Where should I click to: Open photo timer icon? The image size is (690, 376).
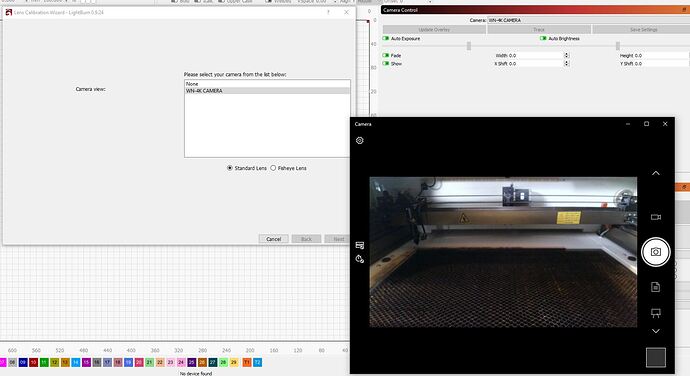click(360, 259)
